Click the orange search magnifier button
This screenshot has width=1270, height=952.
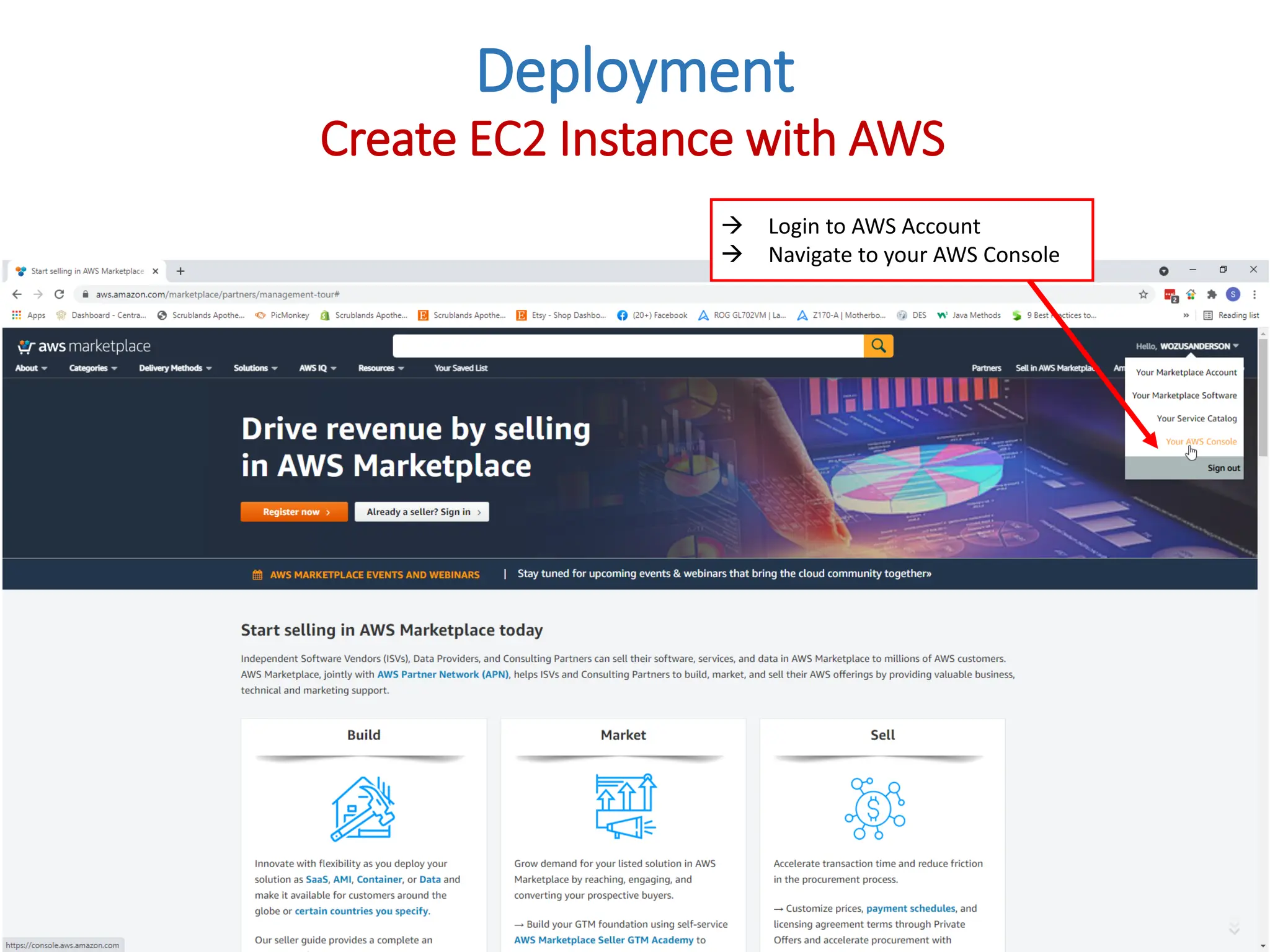878,346
